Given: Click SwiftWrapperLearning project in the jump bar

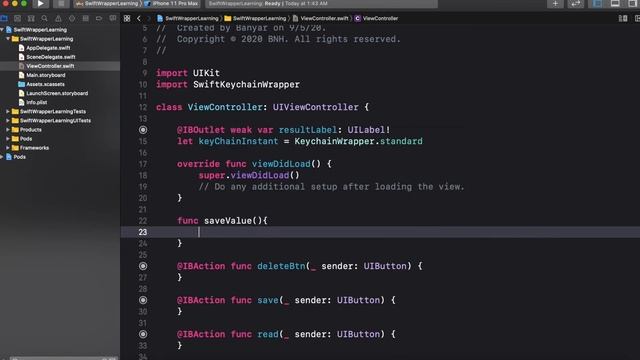Looking at the screenshot, I should [188, 18].
